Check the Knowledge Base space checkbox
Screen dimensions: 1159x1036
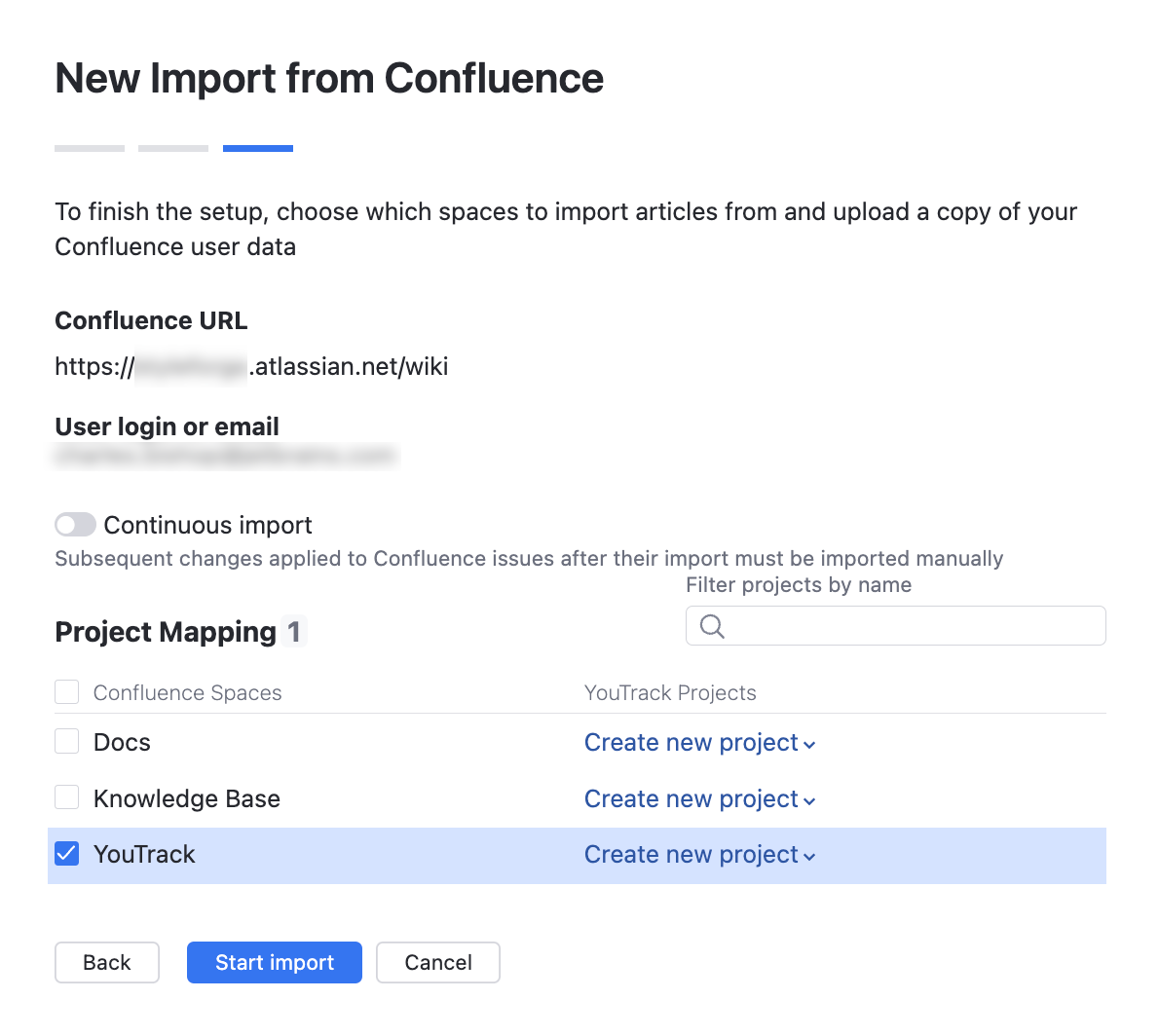tap(66, 796)
